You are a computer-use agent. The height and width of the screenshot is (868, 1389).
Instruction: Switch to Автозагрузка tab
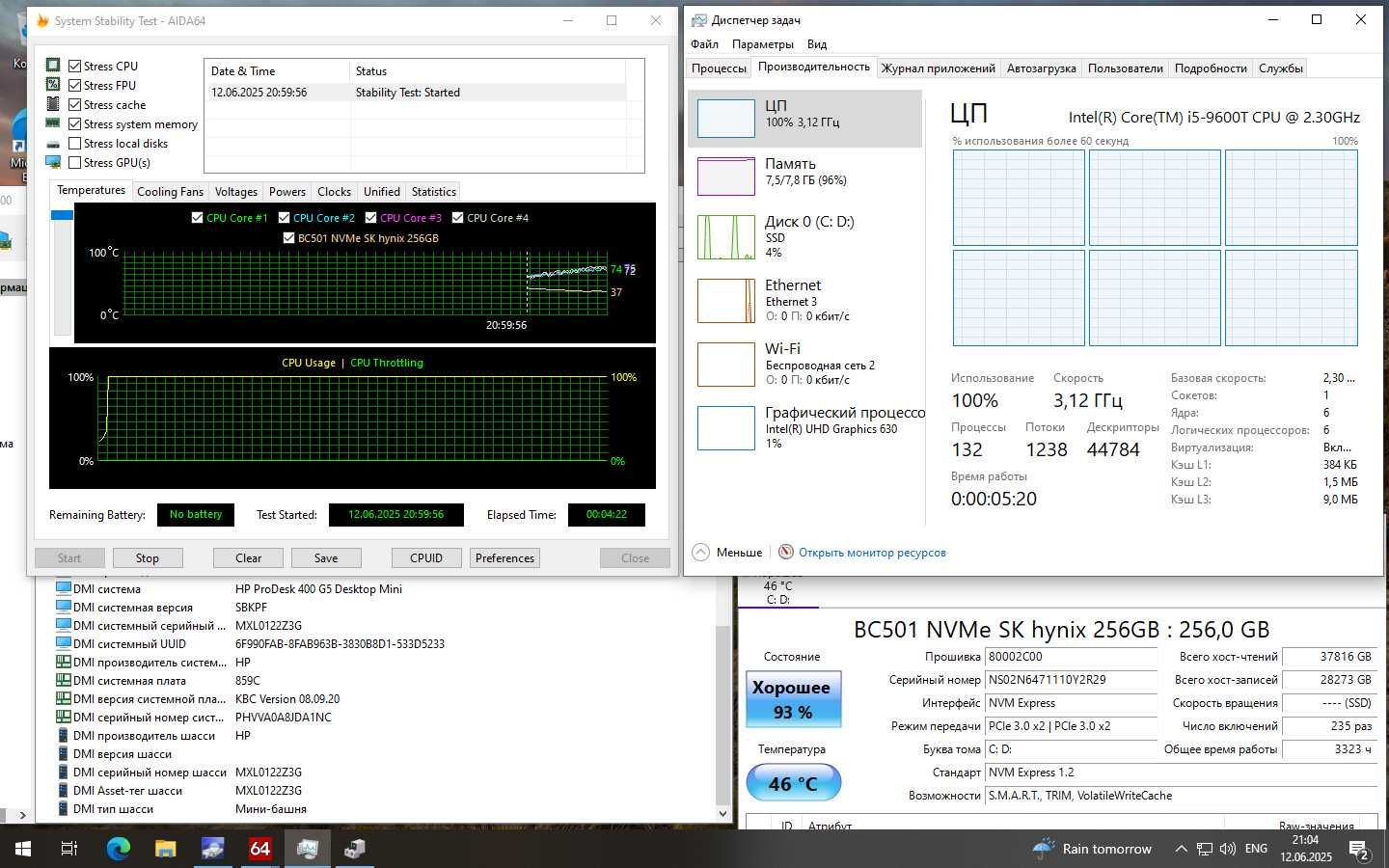(1041, 68)
